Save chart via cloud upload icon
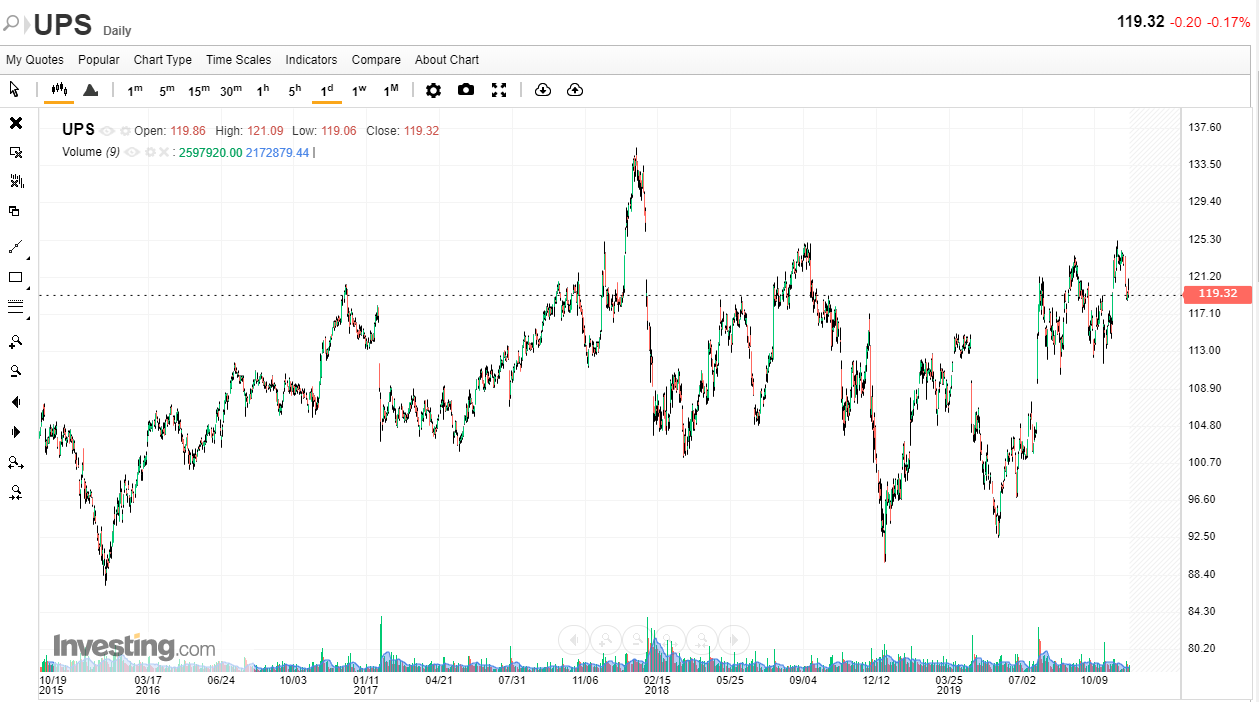Image resolution: width=1259 pixels, height=702 pixels. click(x=575, y=90)
